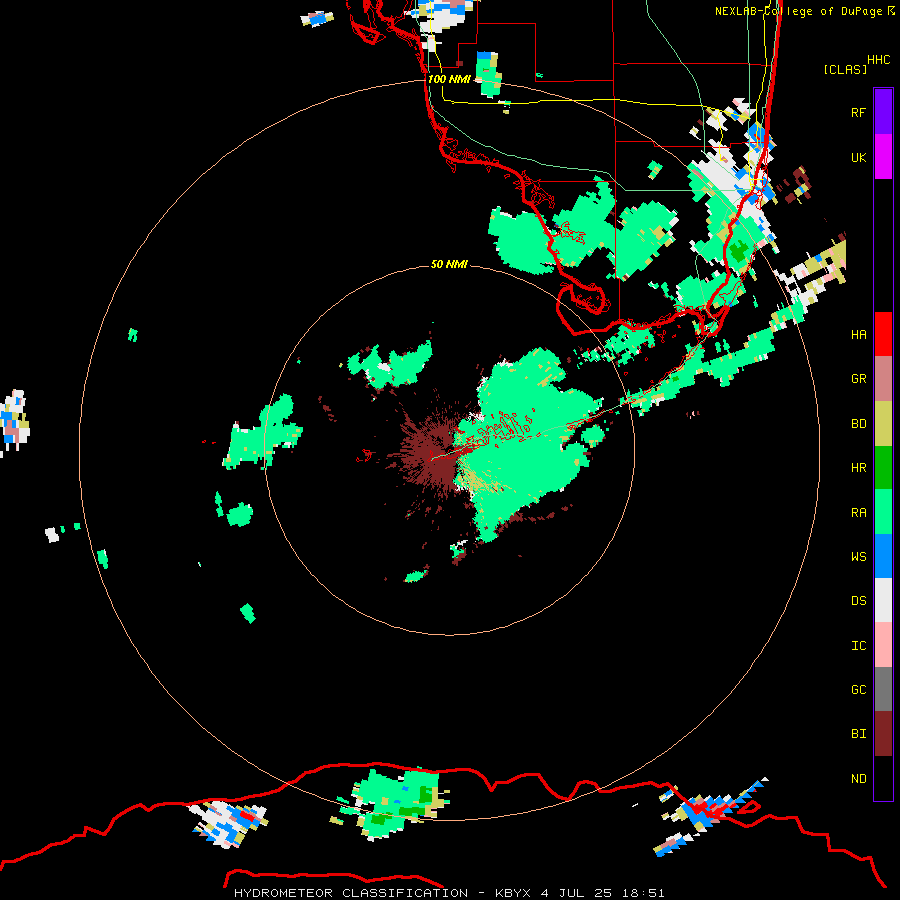Screen dimensions: 900x900
Task: Click the RF purple legend swatch
Action: [x=883, y=112]
